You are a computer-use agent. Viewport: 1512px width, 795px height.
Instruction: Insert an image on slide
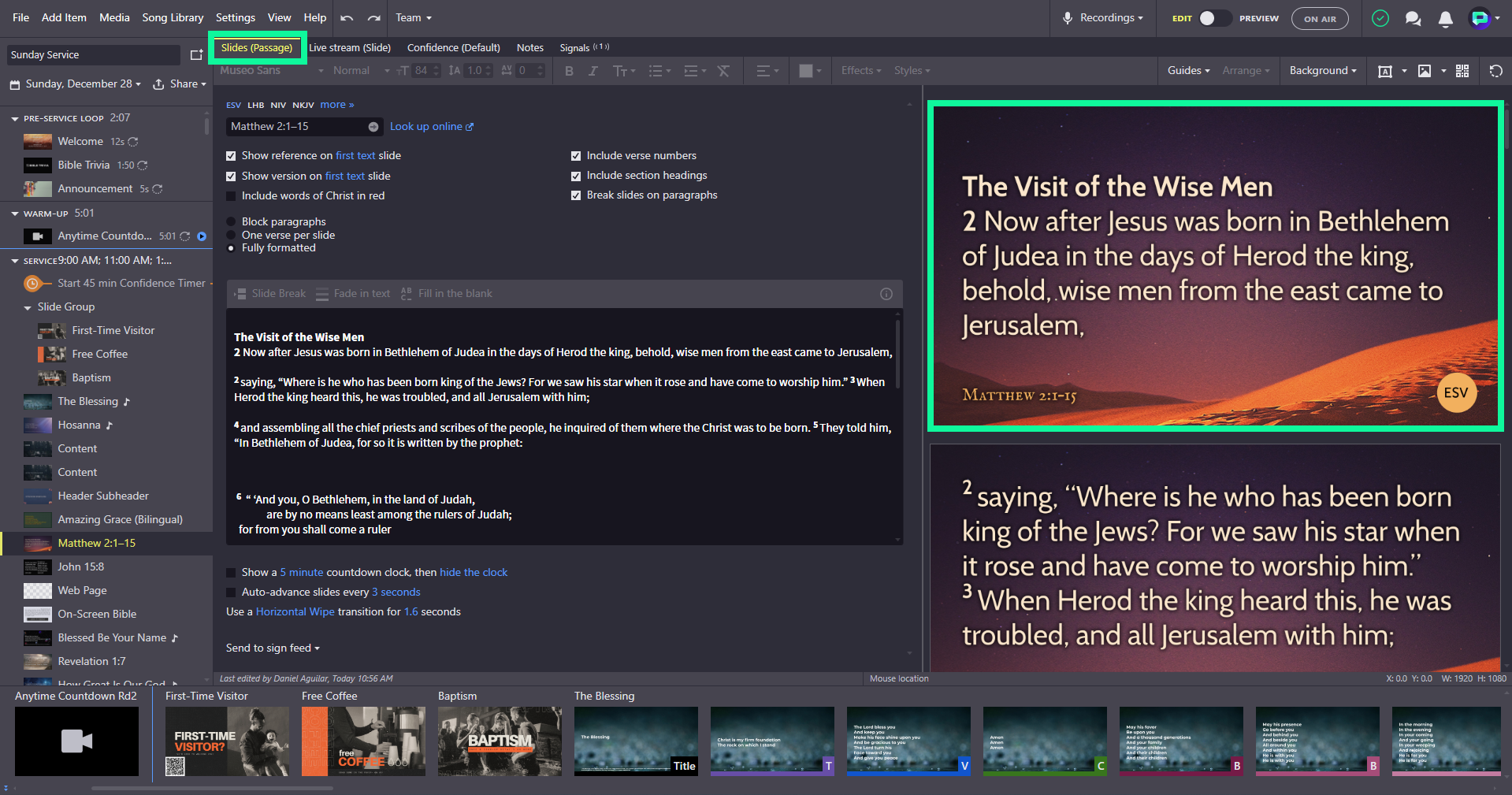point(1424,71)
